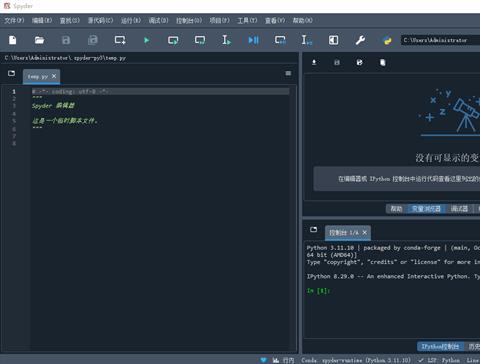Create a new file from the toolbar

[x=13, y=40]
